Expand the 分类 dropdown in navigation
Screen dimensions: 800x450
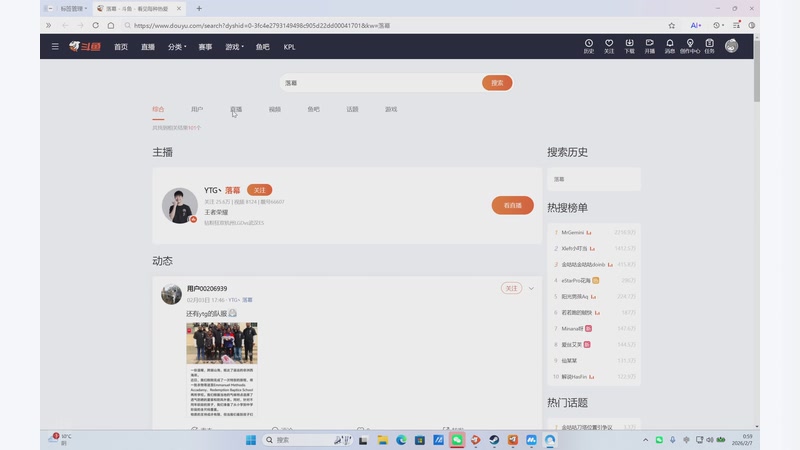point(177,46)
